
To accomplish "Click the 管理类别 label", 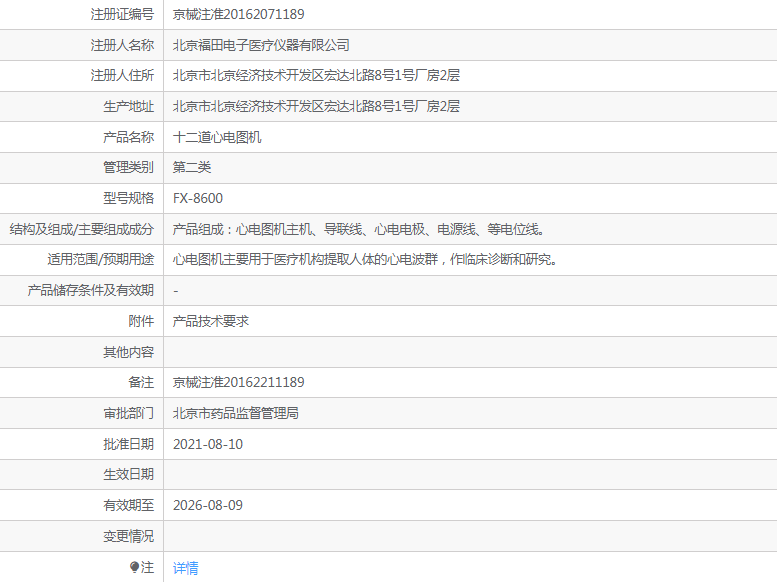I will point(128,168).
